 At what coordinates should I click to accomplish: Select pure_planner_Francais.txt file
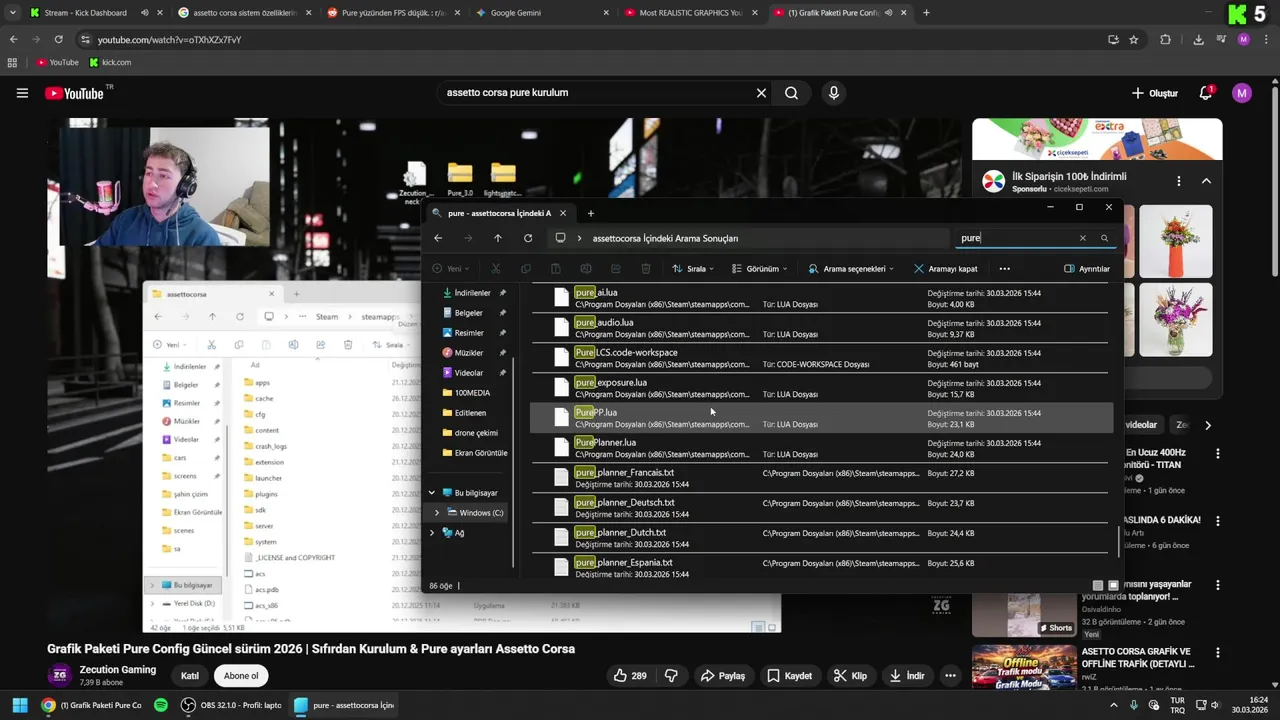[x=821, y=478]
